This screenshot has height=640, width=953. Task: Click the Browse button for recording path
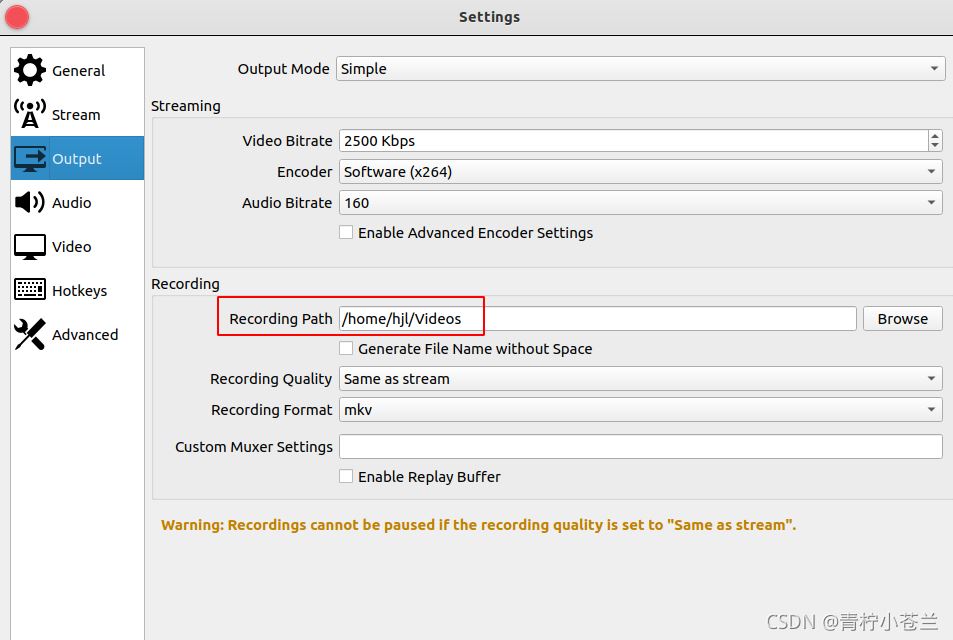[902, 318]
